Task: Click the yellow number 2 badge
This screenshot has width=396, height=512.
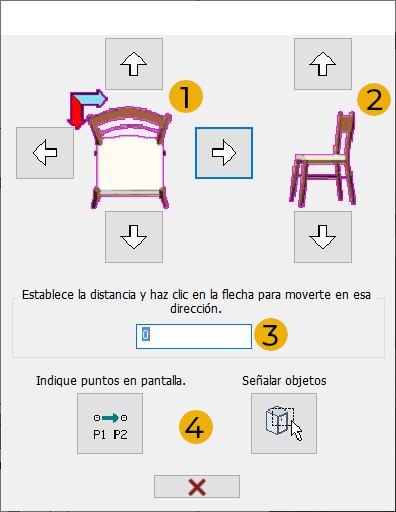Action: [374, 99]
